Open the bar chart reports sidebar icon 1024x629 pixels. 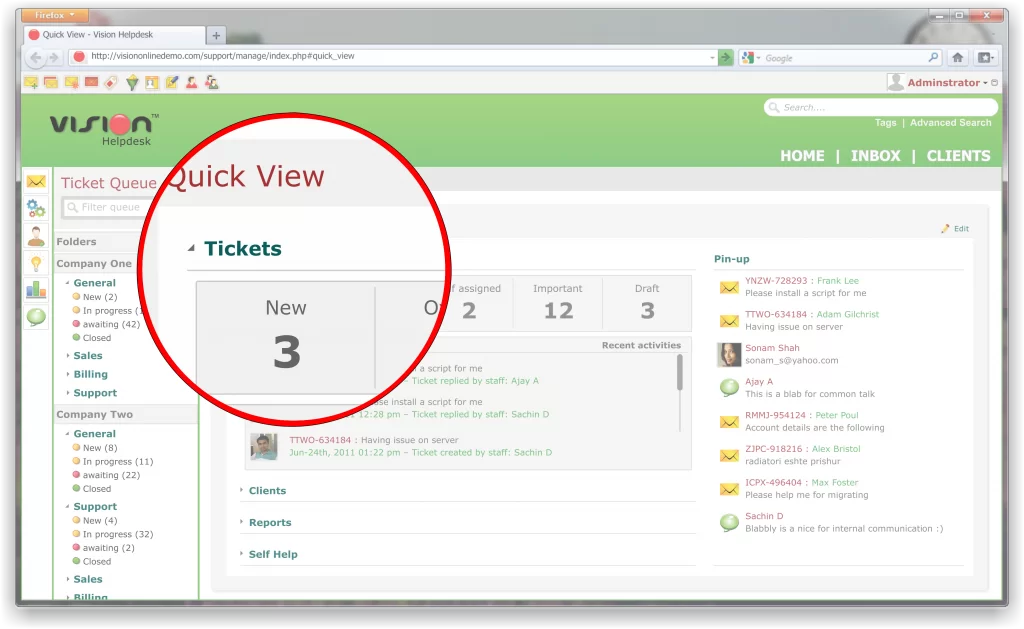[36, 290]
